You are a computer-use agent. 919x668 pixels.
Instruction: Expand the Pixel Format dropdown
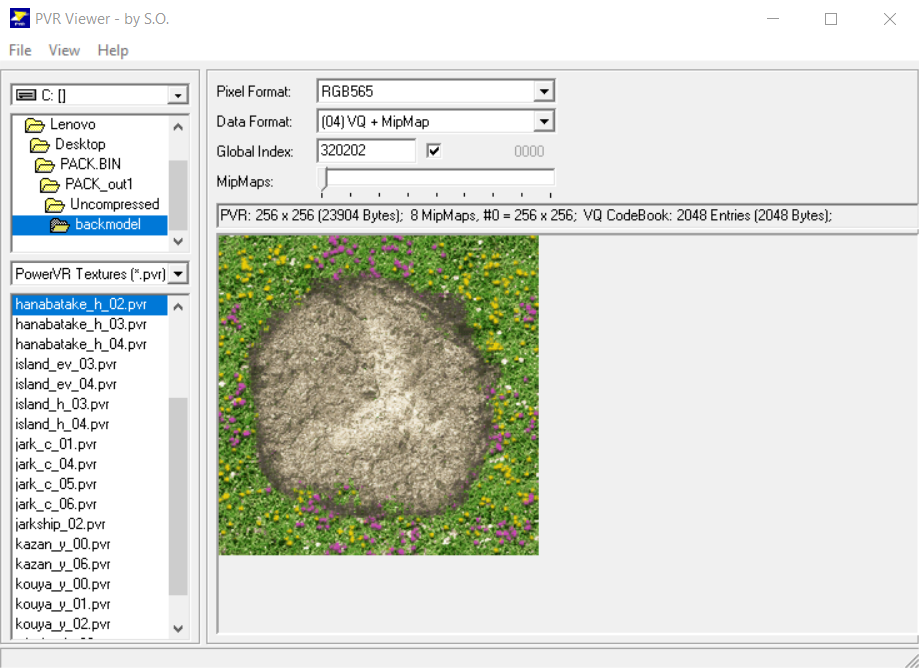click(543, 92)
